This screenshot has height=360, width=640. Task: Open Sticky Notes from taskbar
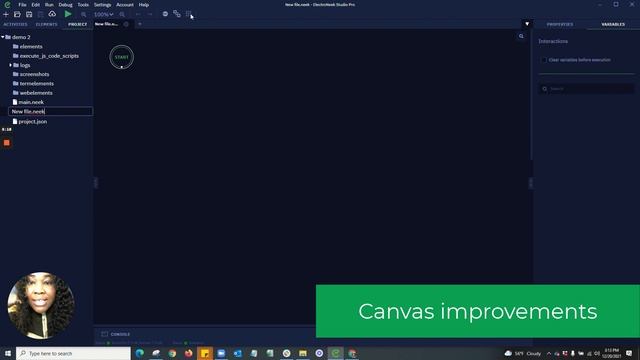point(205,353)
